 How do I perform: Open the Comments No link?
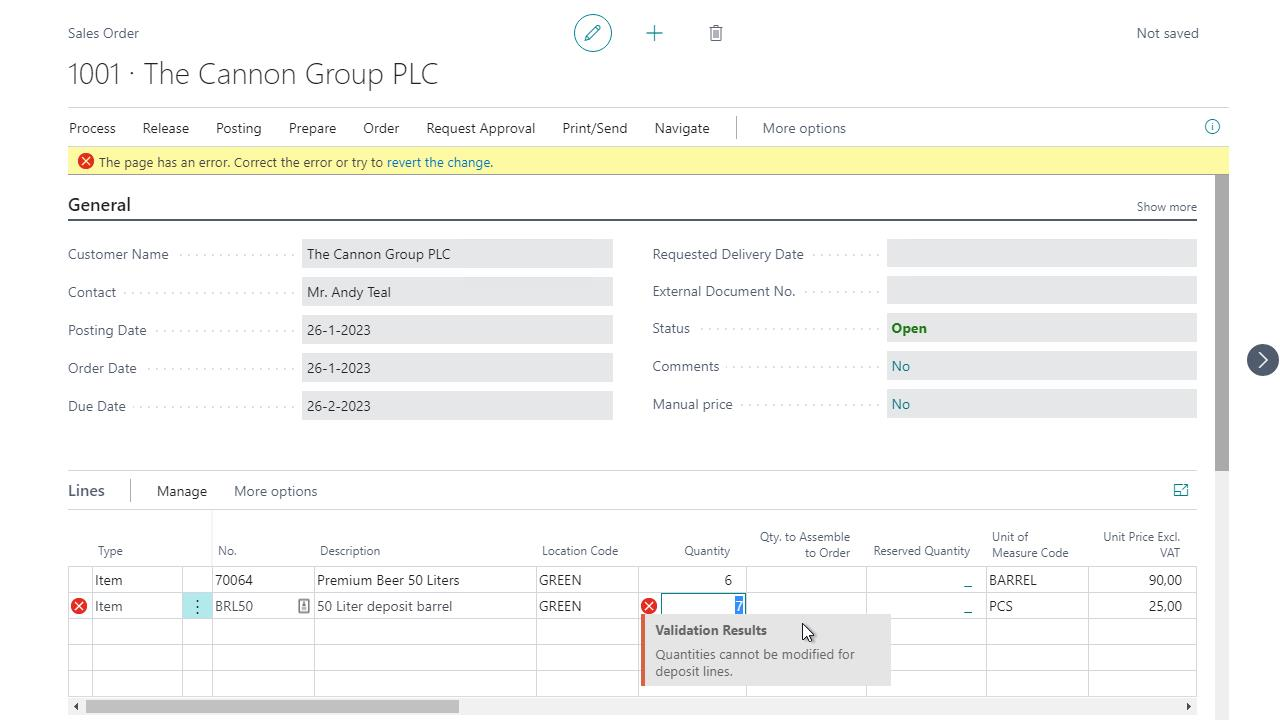(x=900, y=366)
